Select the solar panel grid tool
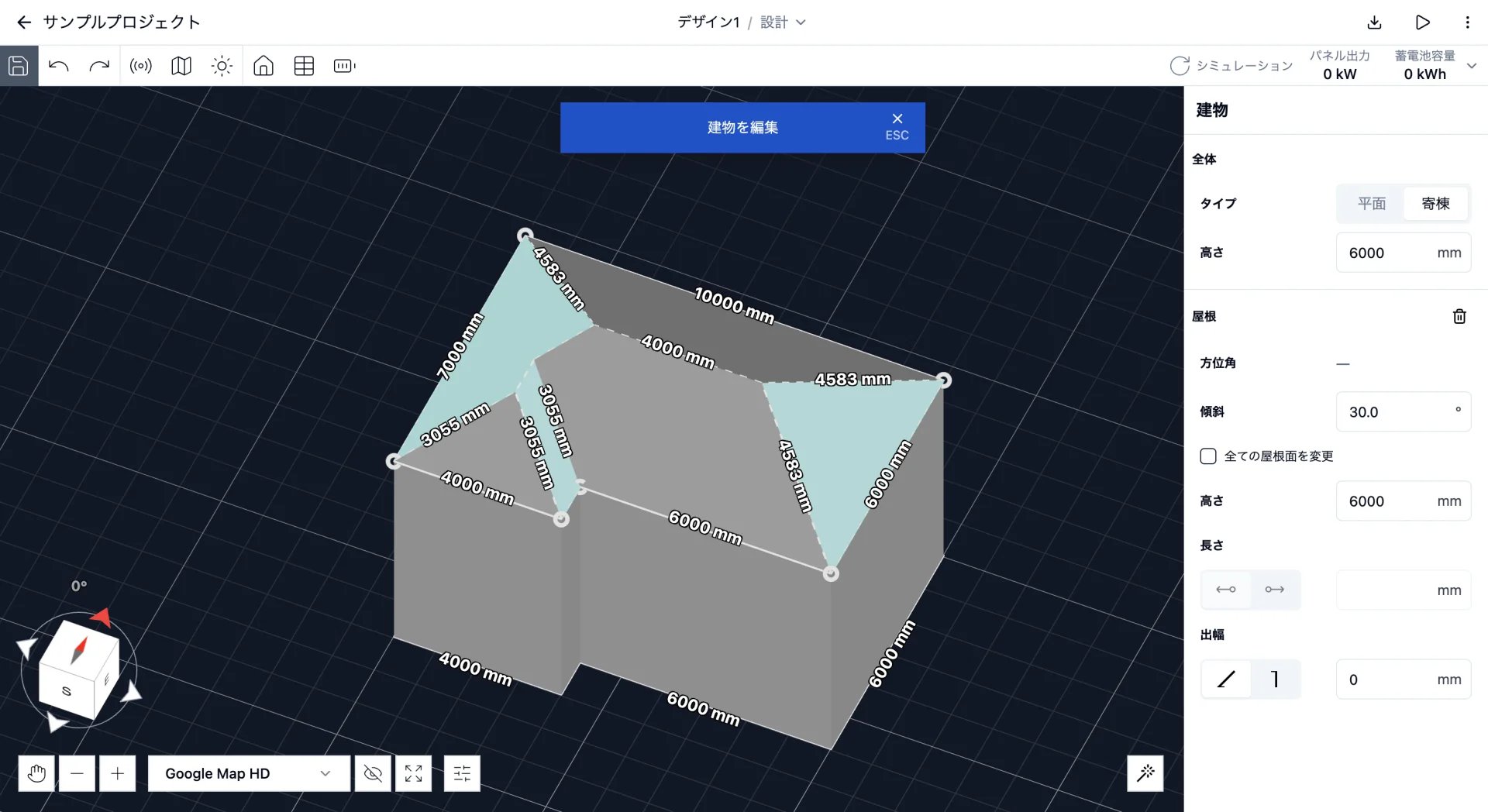1488x812 pixels. [x=304, y=66]
